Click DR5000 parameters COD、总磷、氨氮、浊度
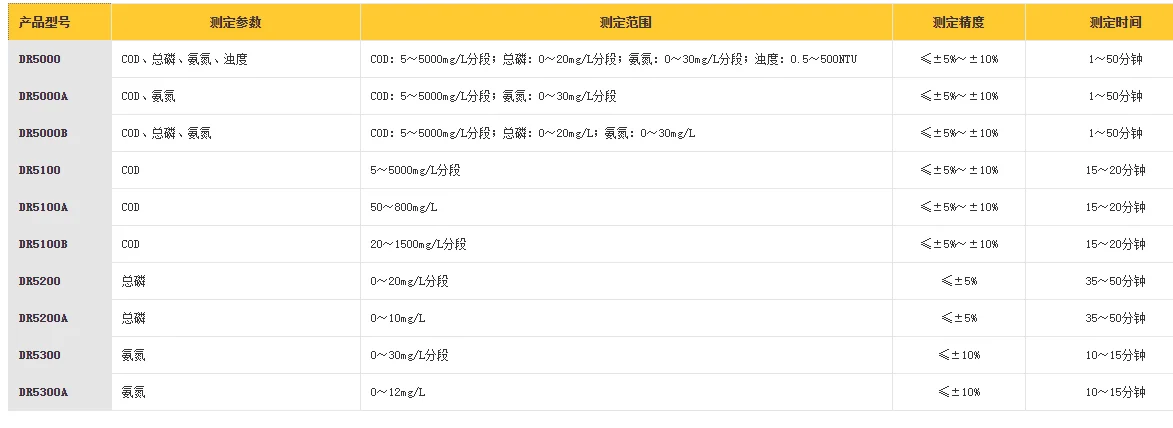This screenshot has width=1173, height=428. (184, 59)
